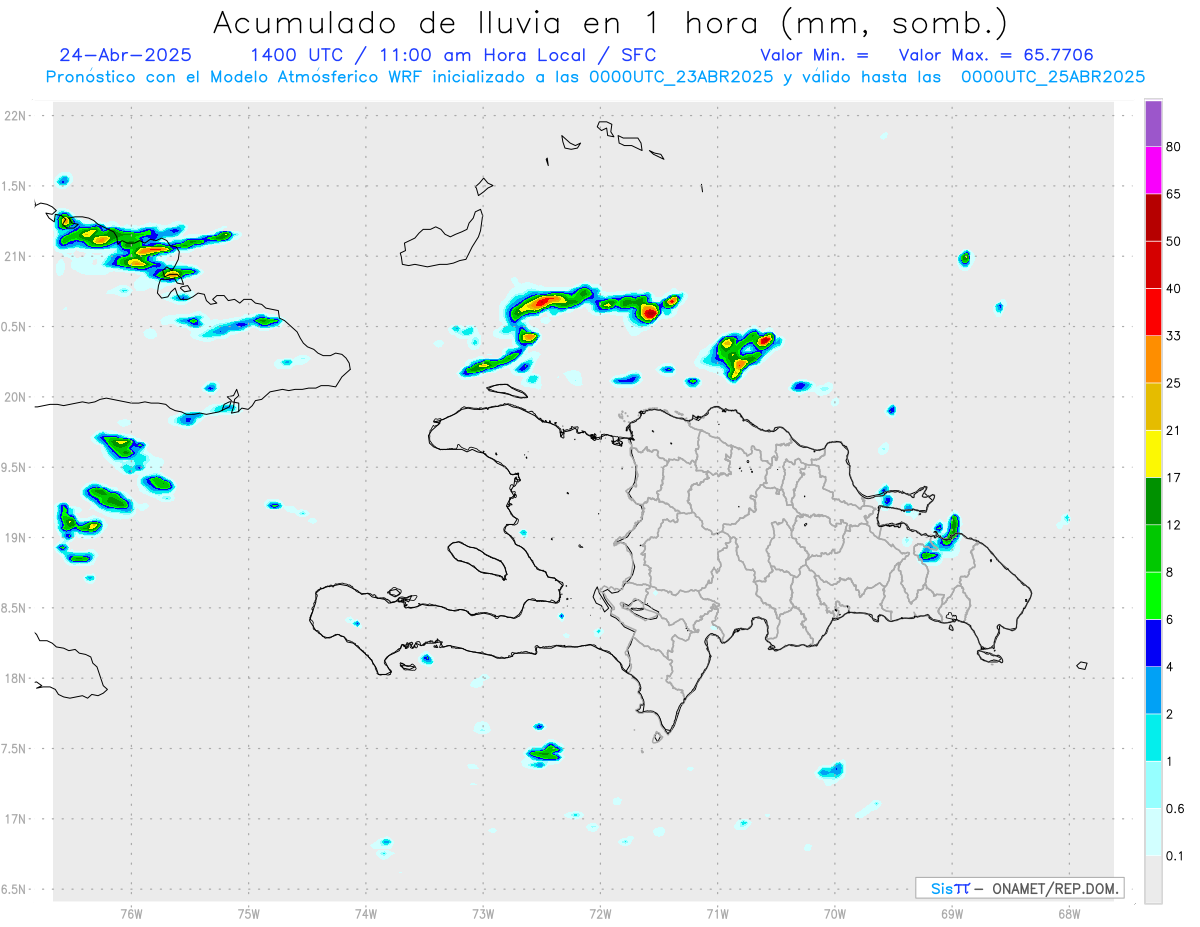This screenshot has width=1200, height=927.
Task: Click the '68W' longitude label
Action: coord(1069,913)
